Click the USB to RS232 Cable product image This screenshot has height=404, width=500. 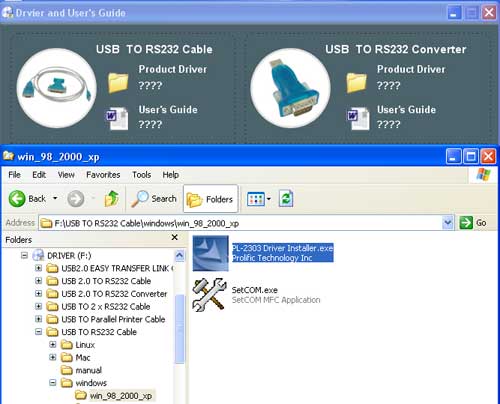click(57, 88)
